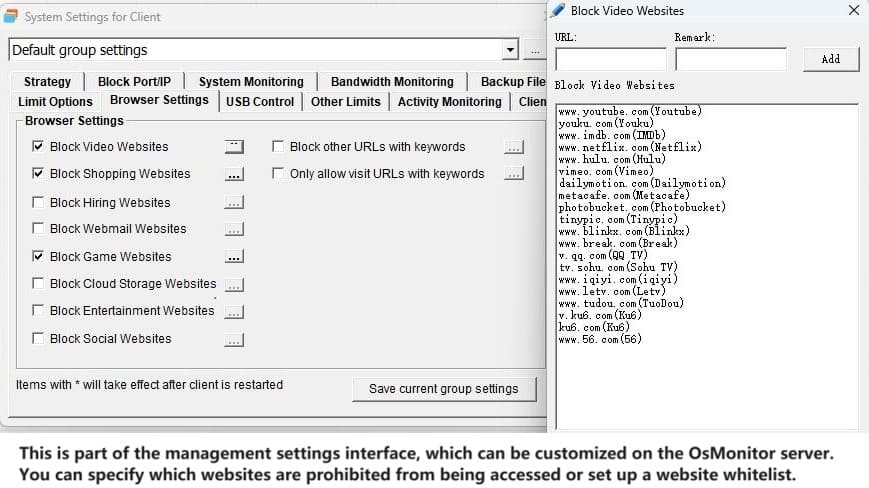The width and height of the screenshot is (869, 488).
Task: Select www.break.com(Break) list entry
Action: coord(618,244)
